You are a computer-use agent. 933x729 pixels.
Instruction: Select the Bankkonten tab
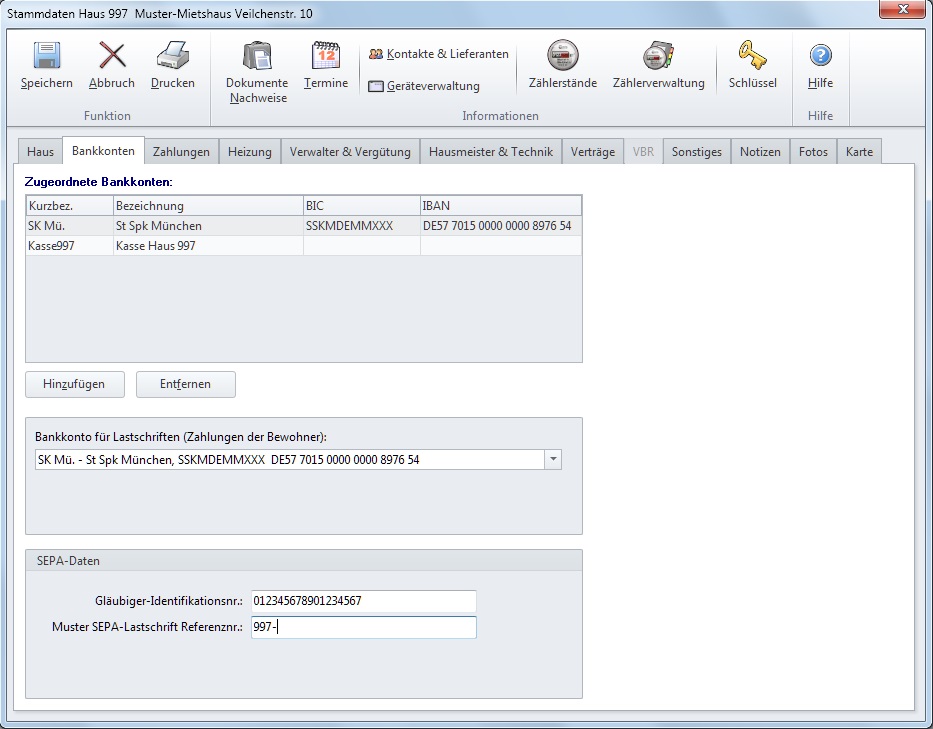103,151
